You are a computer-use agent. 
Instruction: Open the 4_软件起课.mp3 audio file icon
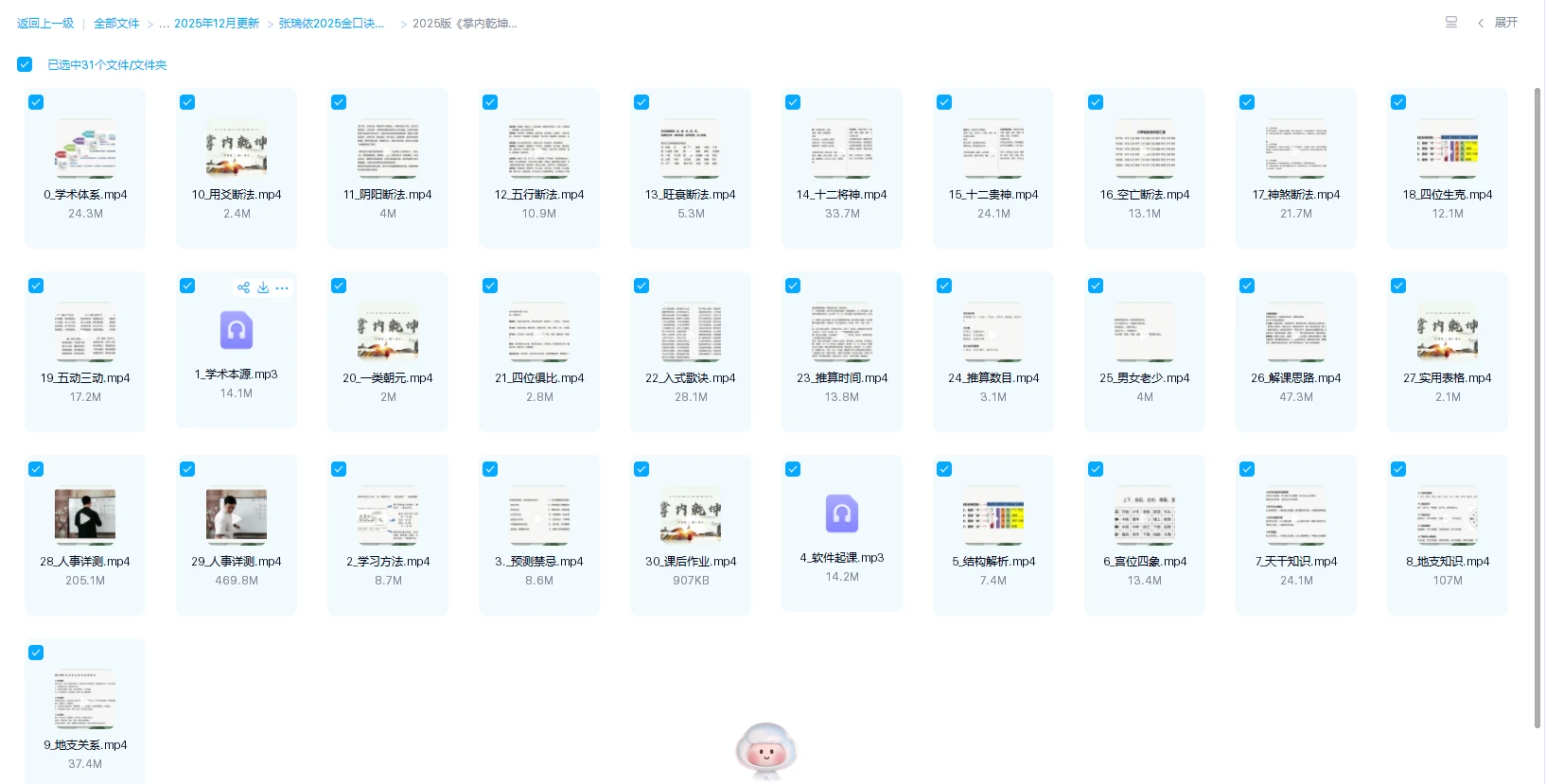point(842,514)
